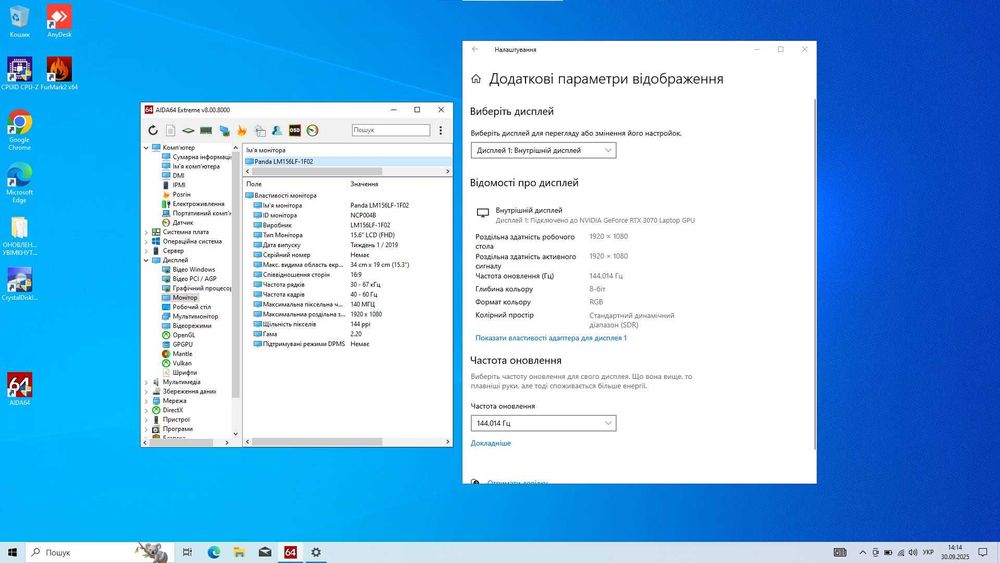Viewport: 1000px width, 563px height.
Task: Open the OSD panel icon in AIDA64
Action: [295, 130]
